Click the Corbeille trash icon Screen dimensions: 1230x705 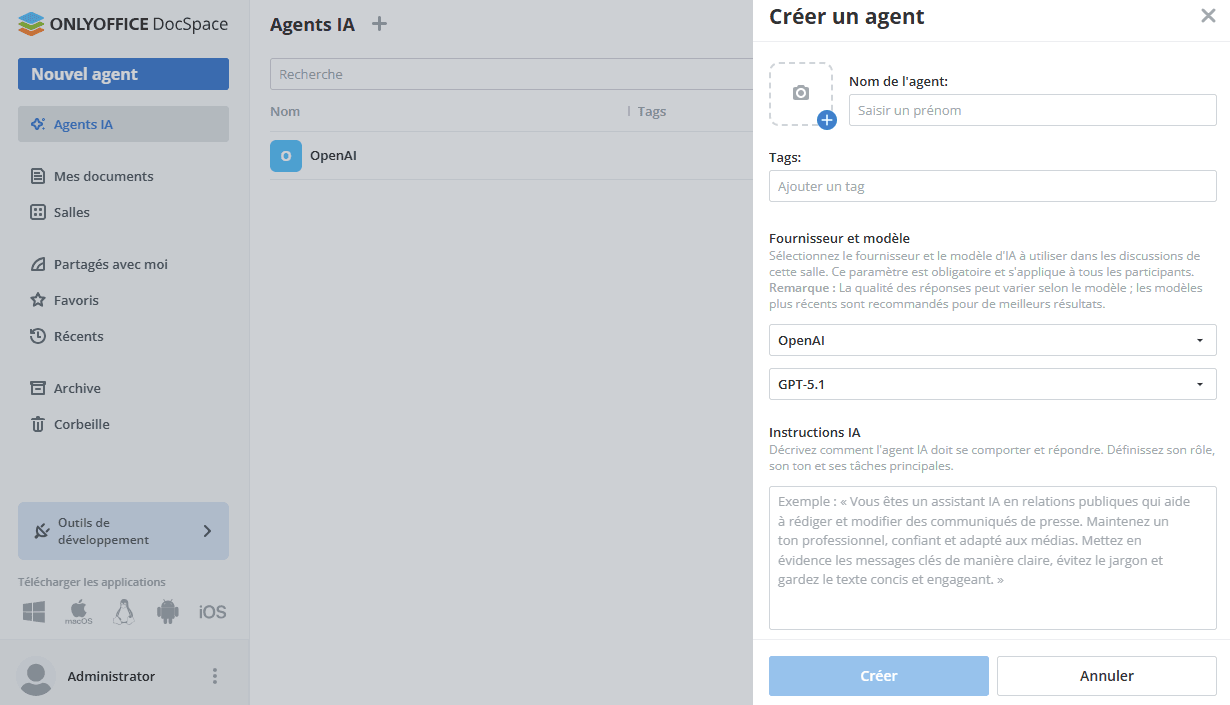35,424
